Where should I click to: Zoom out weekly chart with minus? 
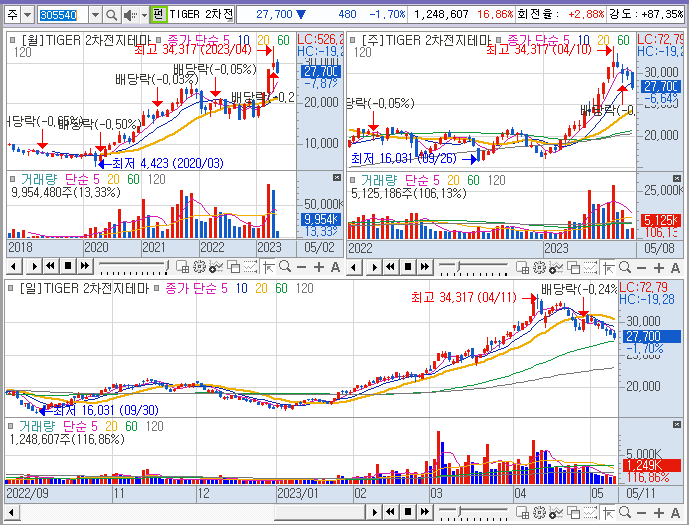coord(642,267)
